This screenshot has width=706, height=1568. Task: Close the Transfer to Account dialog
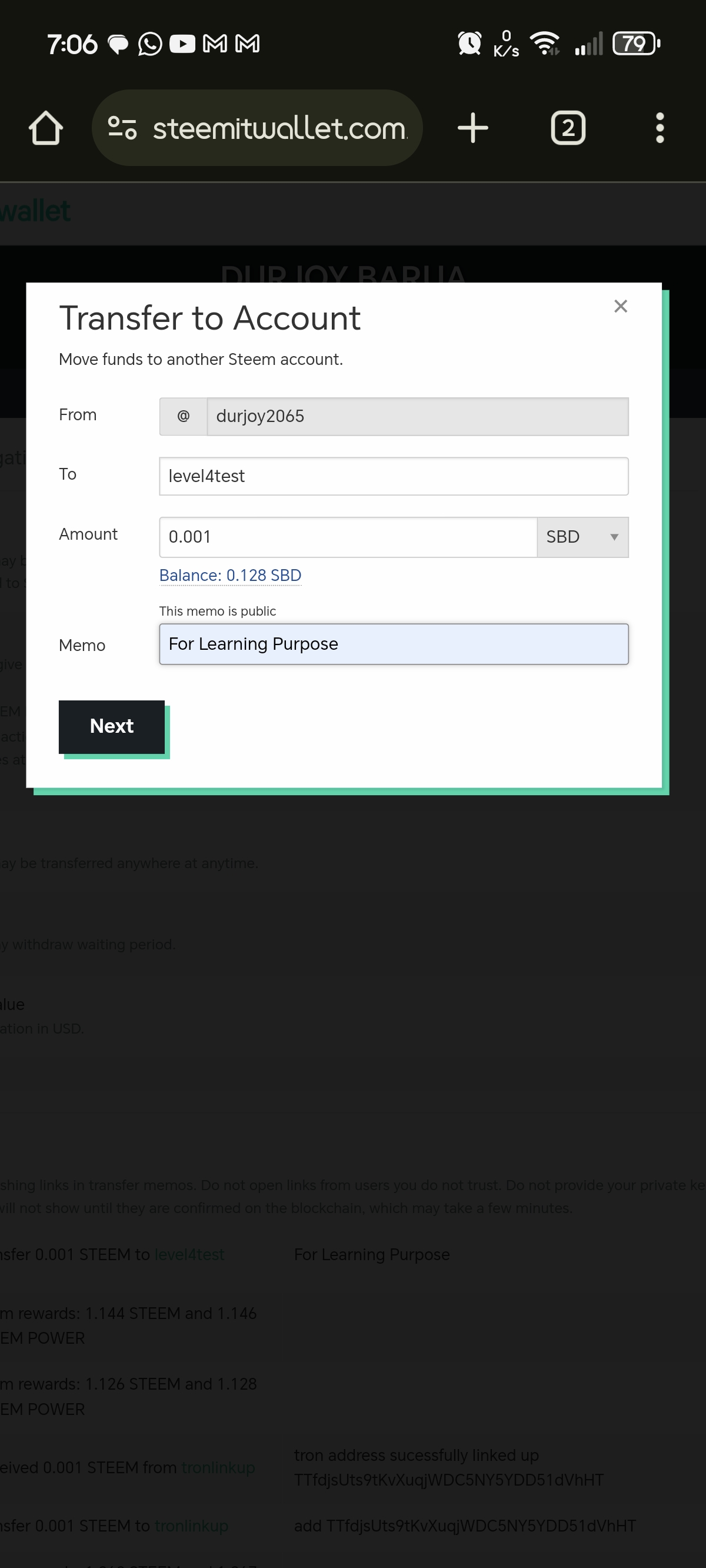point(620,306)
